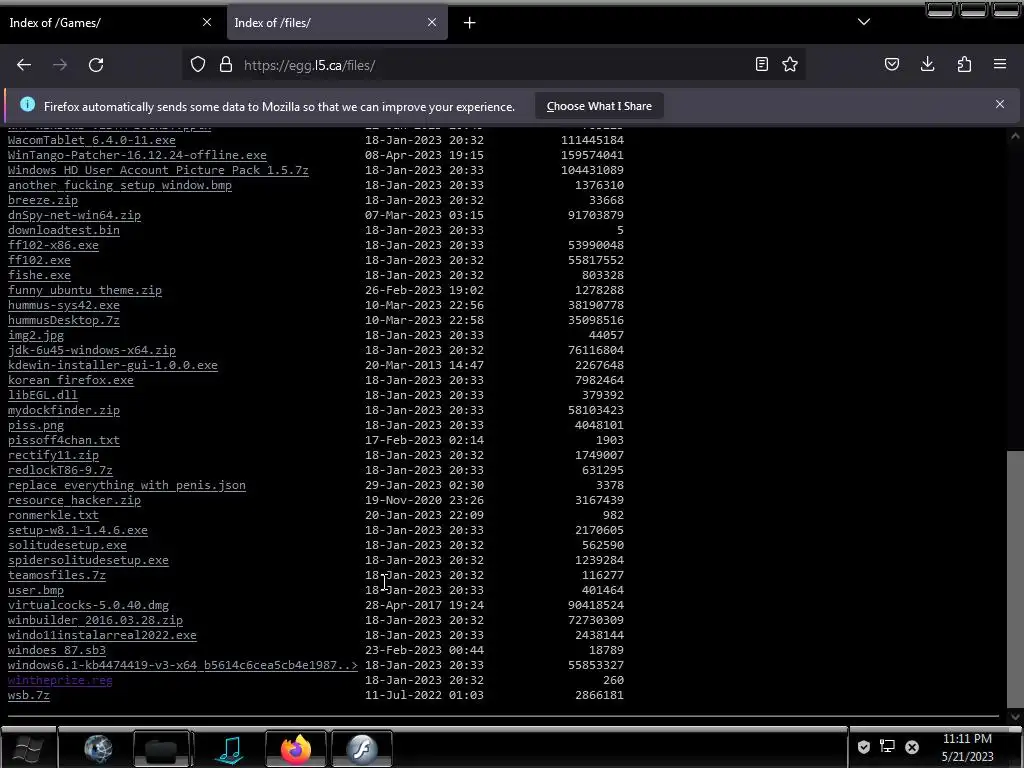Click the tray icon with X mark
Image resolution: width=1024 pixels, height=768 pixels.
point(912,747)
